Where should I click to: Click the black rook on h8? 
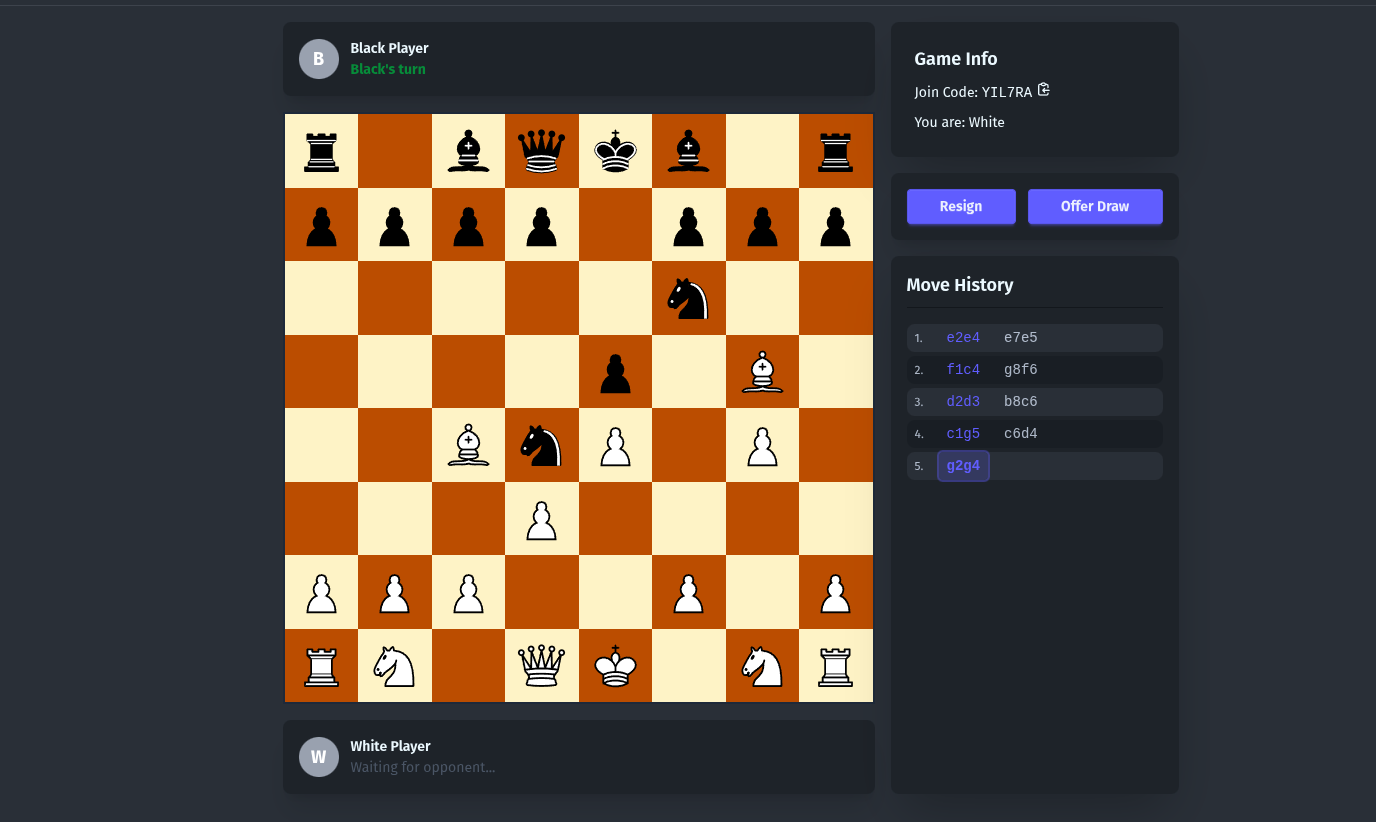pos(836,150)
